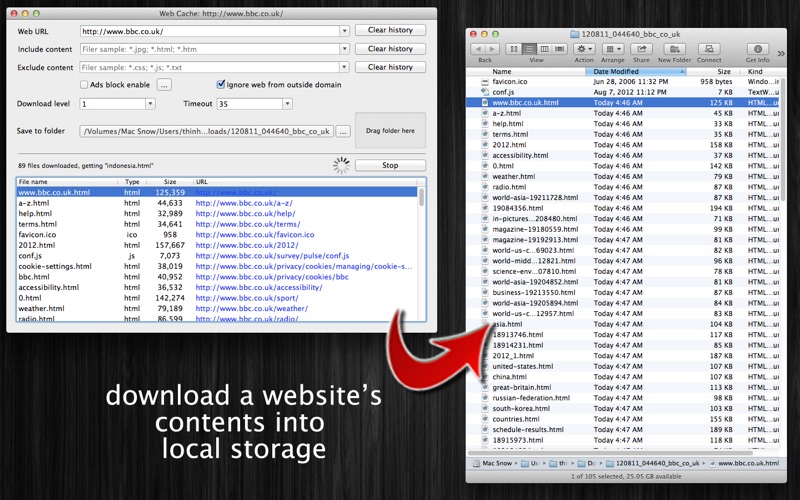
Task: Click the Exclude content filter field
Action: tap(210, 67)
